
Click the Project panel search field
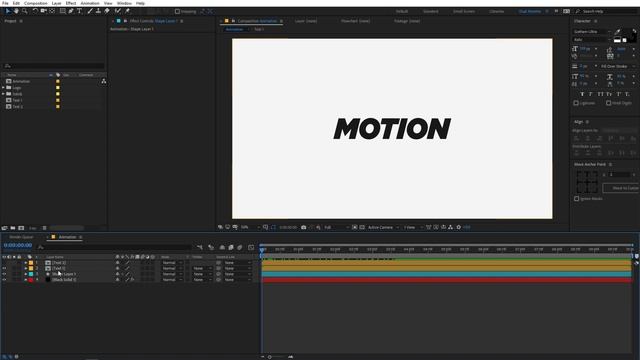tap(53, 66)
